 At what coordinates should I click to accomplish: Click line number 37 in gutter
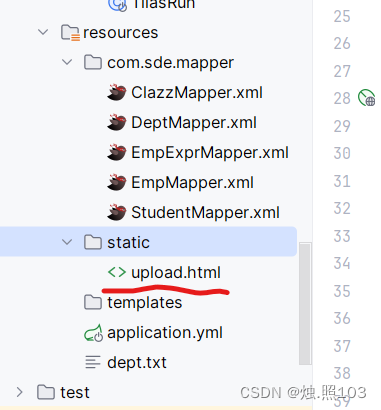(342, 346)
